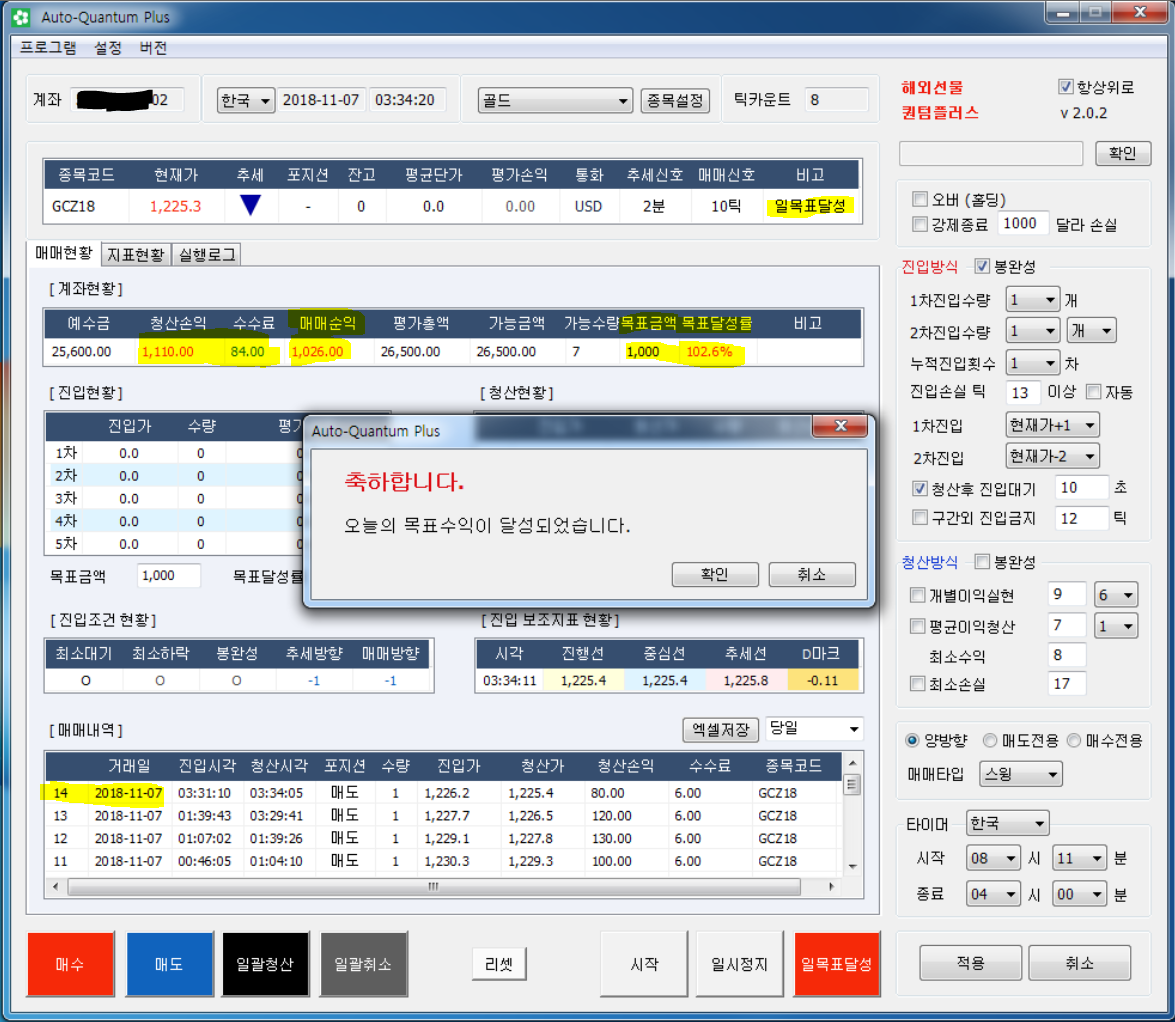Click the Auto-Quantum Plus title bar app icon
1175x1022 pixels.
(x=19, y=18)
